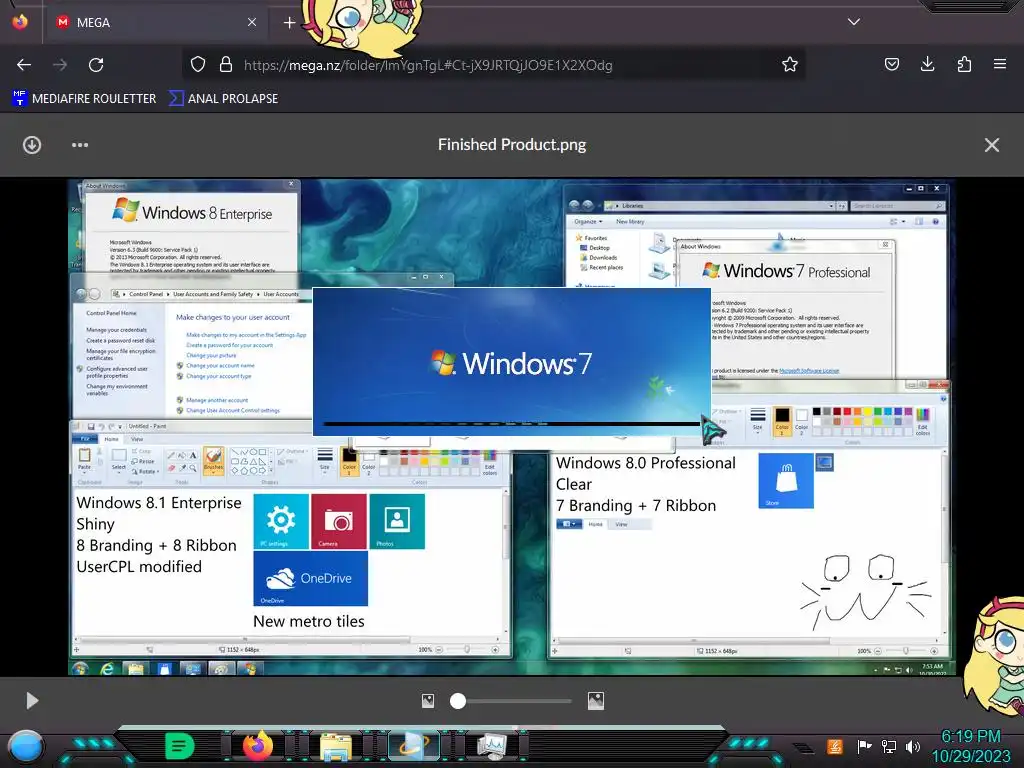Open File Explorer from the taskbar
1024x768 pixels.
[x=336, y=746]
